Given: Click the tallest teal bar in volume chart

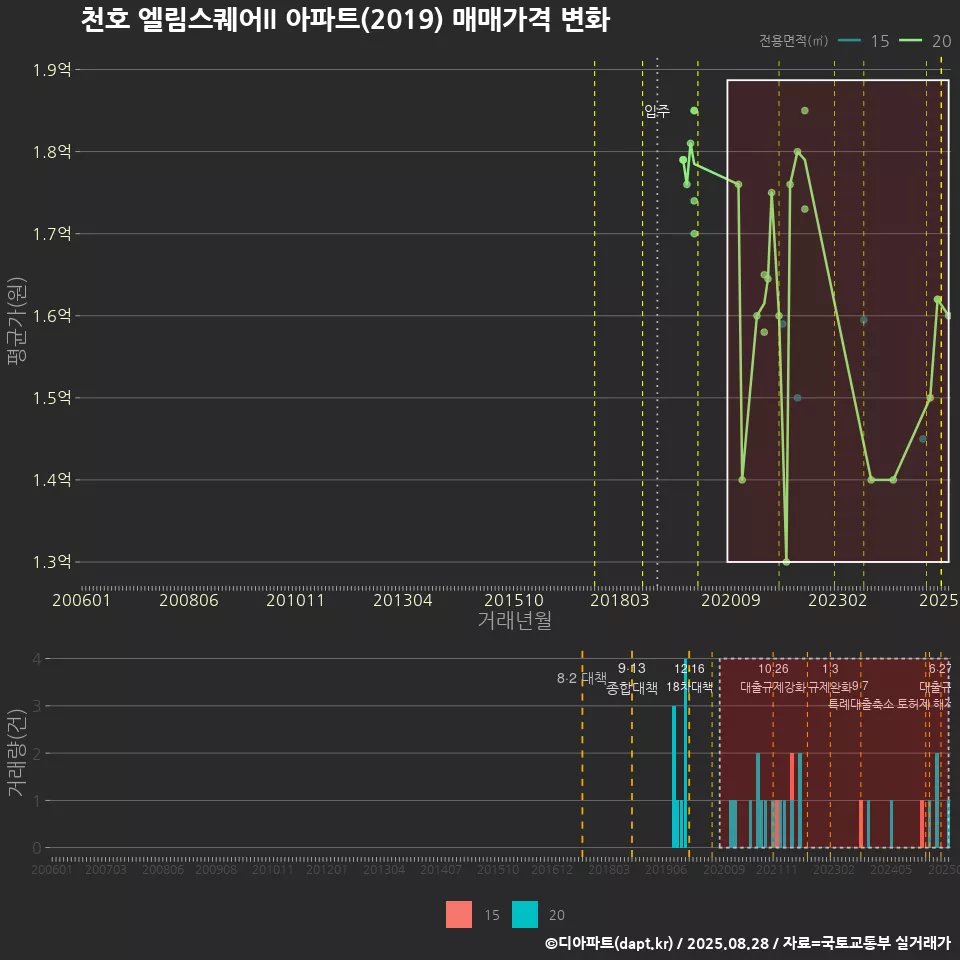Looking at the screenshot, I should [685, 753].
